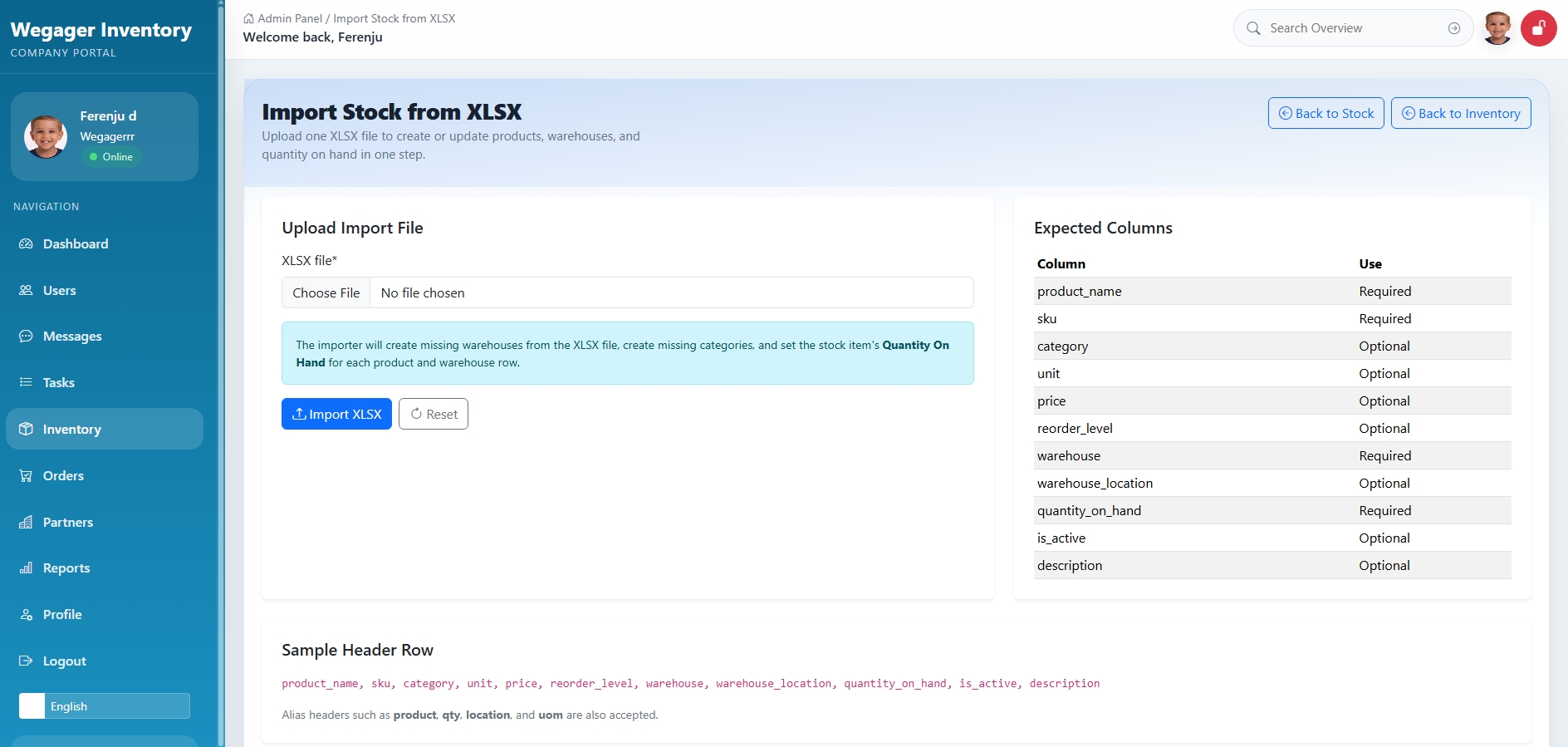Click the sidebar profile photo of Ferenju
Image resolution: width=1568 pixels, height=747 pixels.
pos(46,136)
